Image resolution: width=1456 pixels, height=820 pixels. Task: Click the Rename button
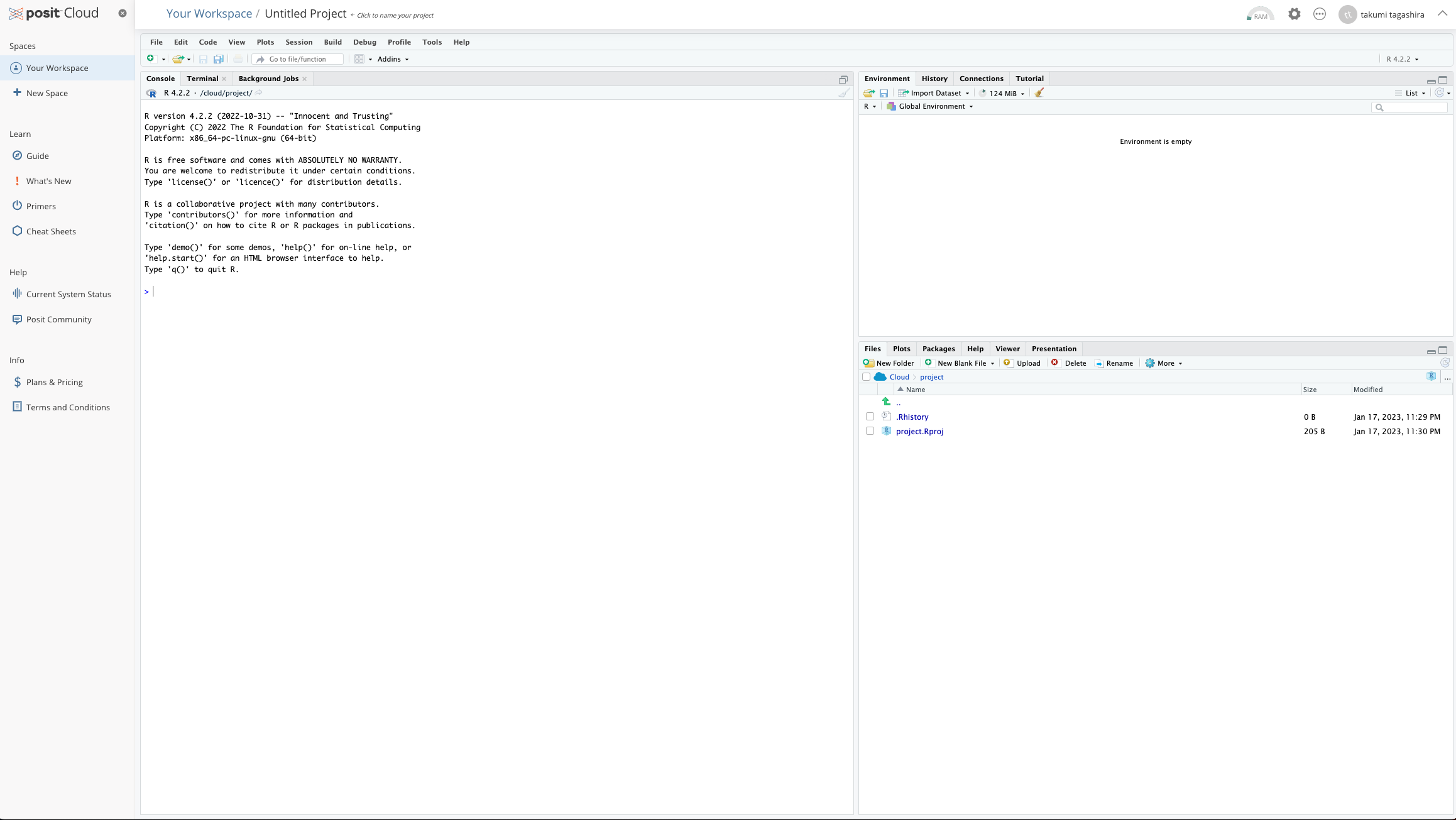click(x=1114, y=363)
